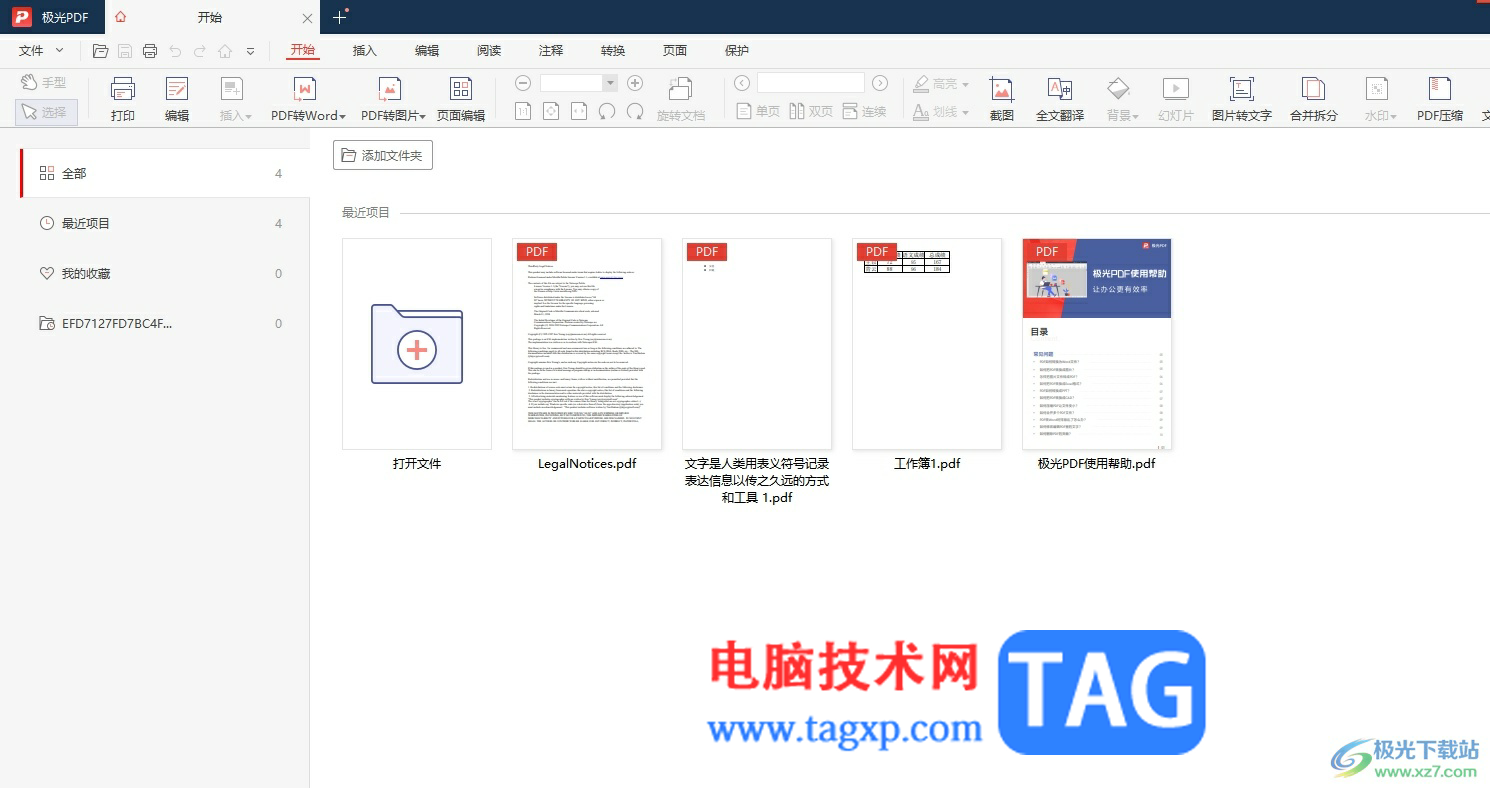
Task: Switch to the 开始 ribbon tab
Action: (x=303, y=51)
